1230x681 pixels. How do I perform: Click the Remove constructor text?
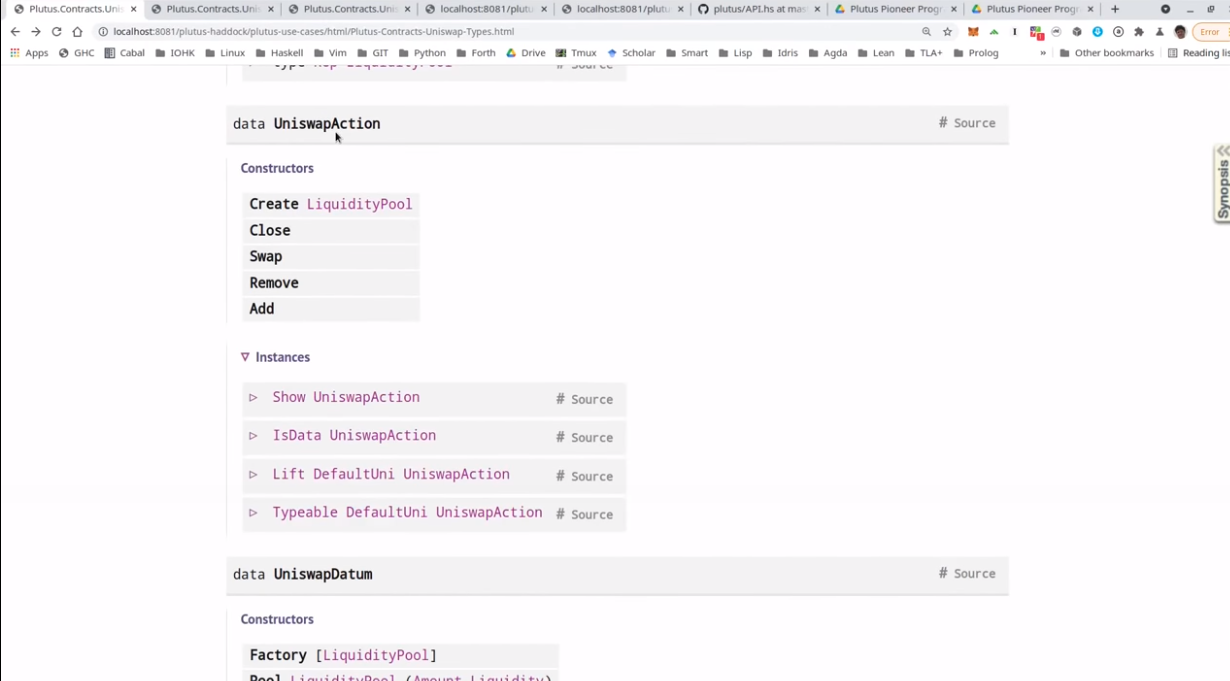click(x=274, y=283)
